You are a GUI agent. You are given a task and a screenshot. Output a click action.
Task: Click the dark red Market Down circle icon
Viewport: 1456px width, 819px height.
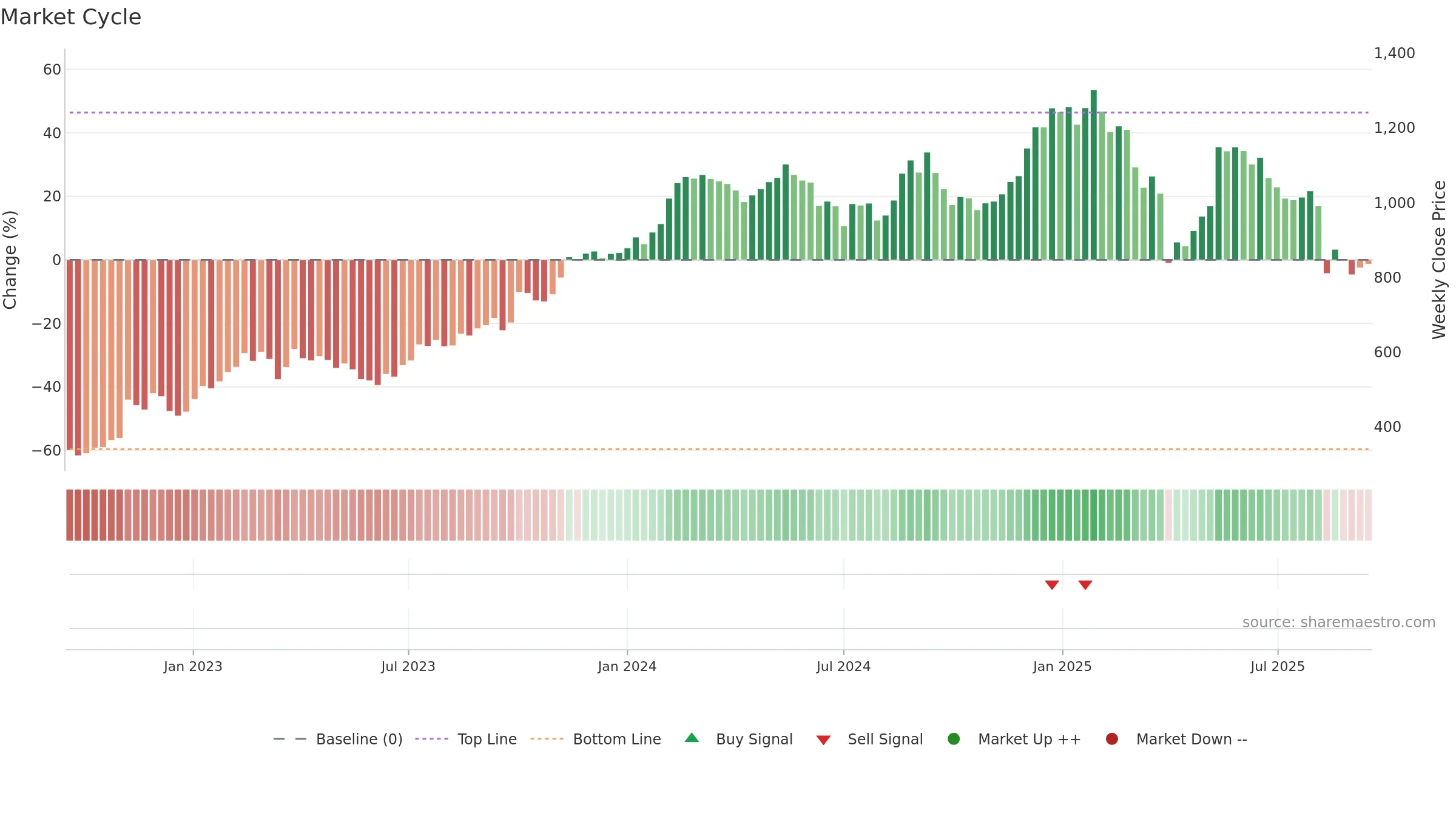1112,739
